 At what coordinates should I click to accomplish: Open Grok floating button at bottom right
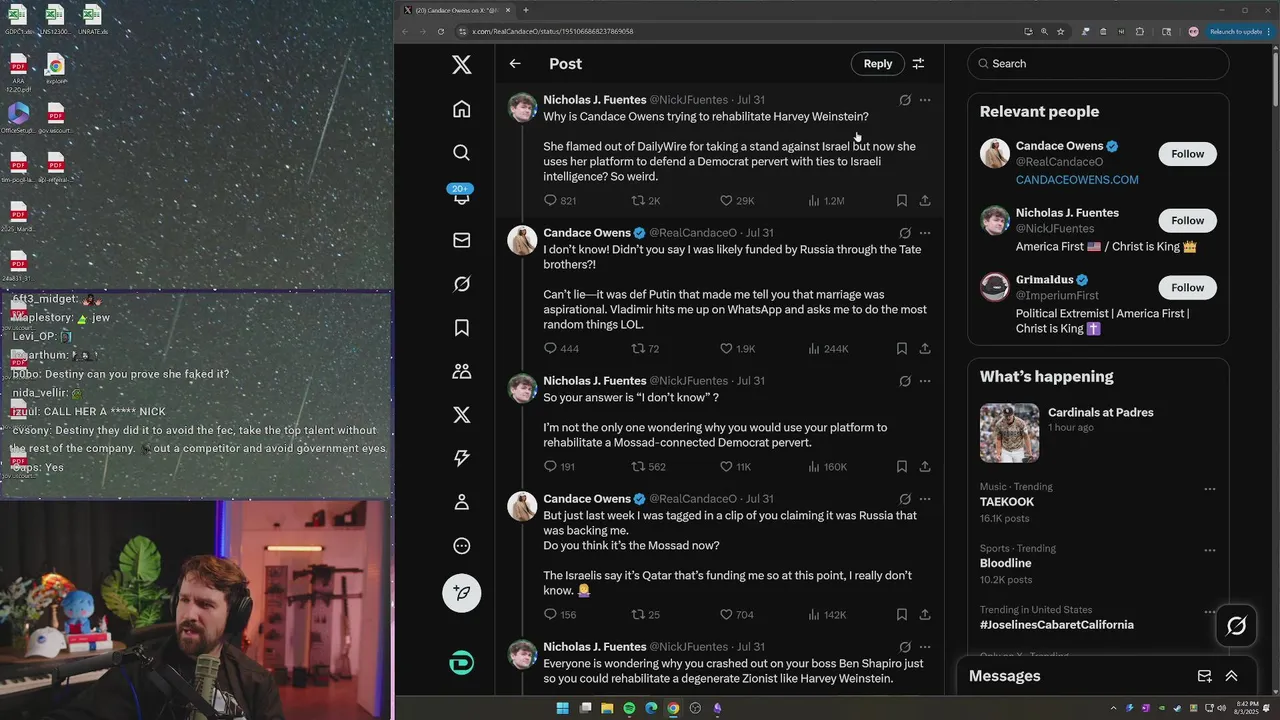(1236, 626)
